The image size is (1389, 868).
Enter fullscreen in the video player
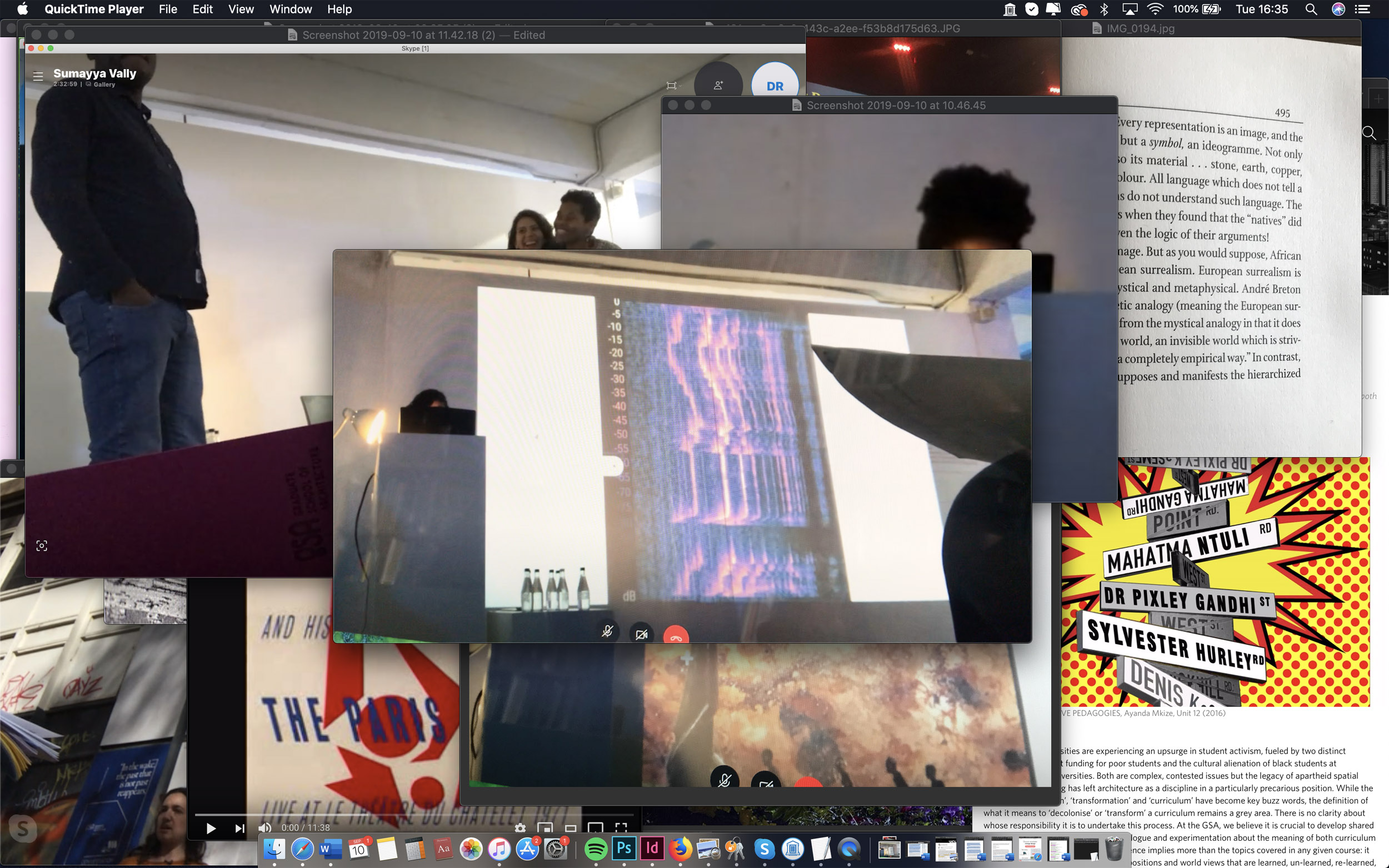pyautogui.click(x=621, y=827)
